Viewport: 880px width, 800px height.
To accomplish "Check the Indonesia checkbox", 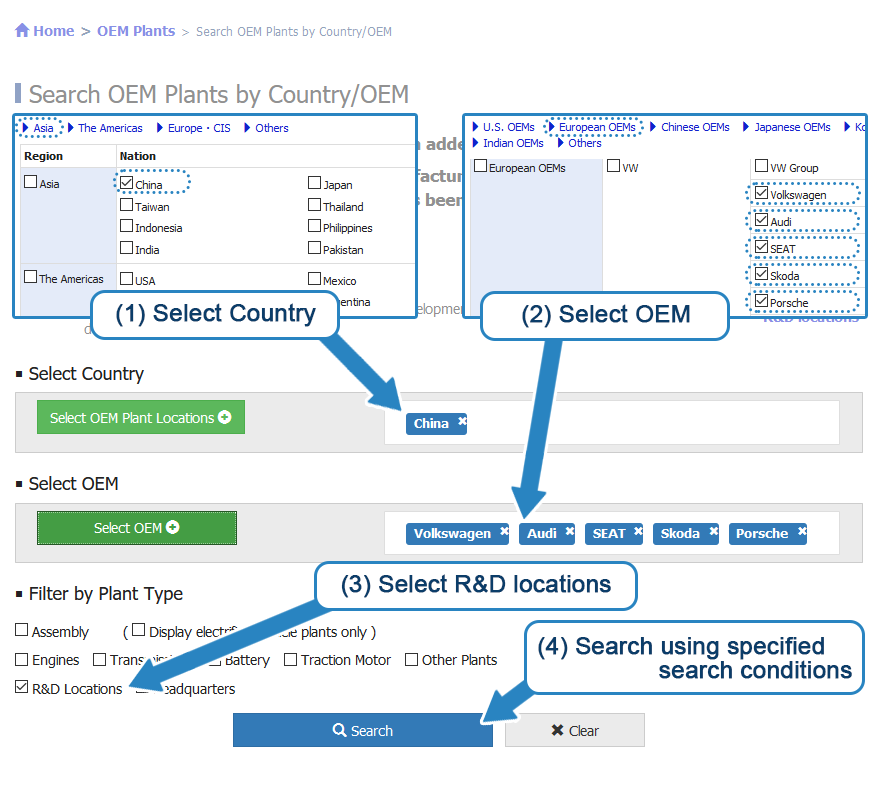I will (x=126, y=226).
